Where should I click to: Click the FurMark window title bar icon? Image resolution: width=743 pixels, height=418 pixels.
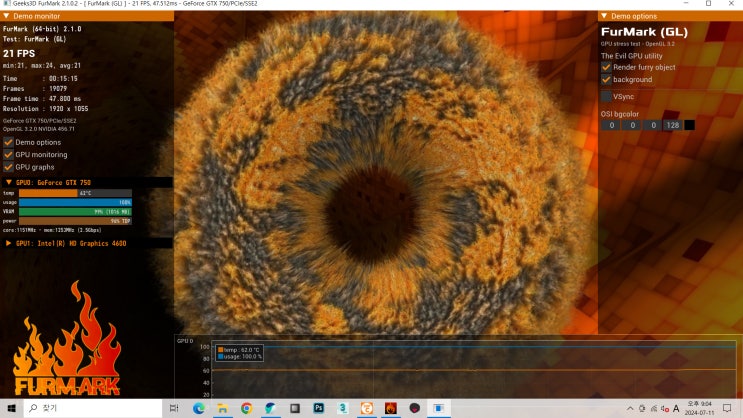(x=7, y=3)
